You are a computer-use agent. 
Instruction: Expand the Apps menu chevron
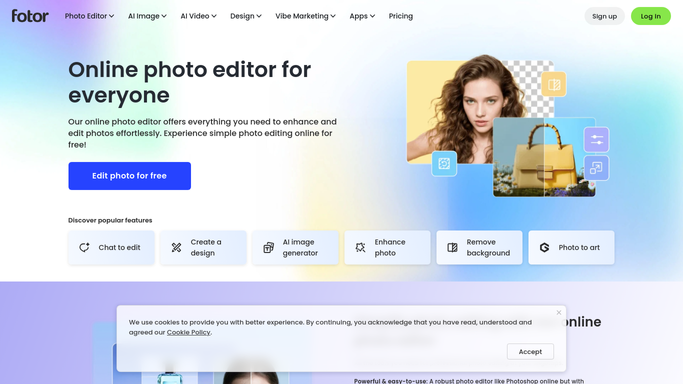[x=372, y=16]
